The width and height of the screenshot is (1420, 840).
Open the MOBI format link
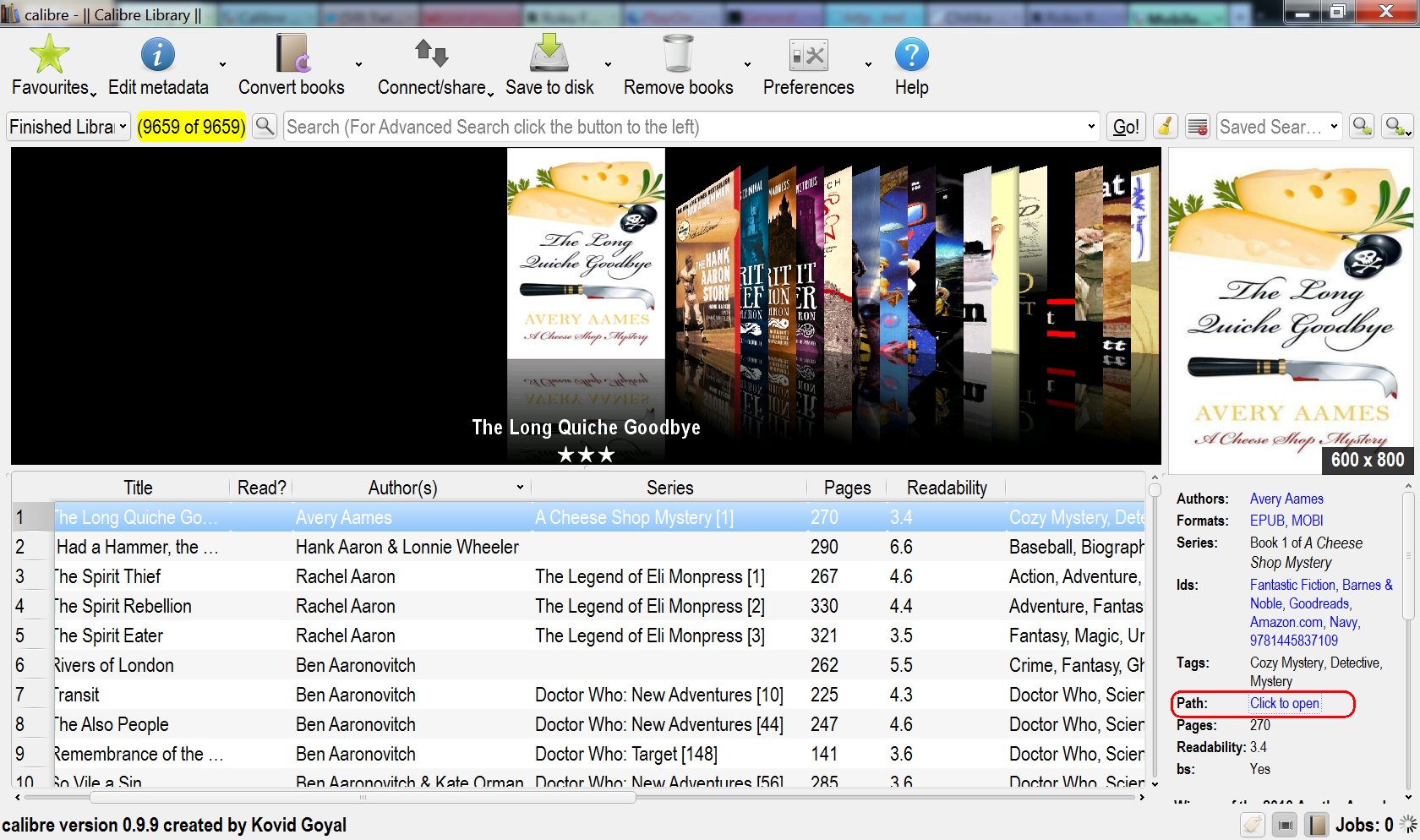(1308, 521)
